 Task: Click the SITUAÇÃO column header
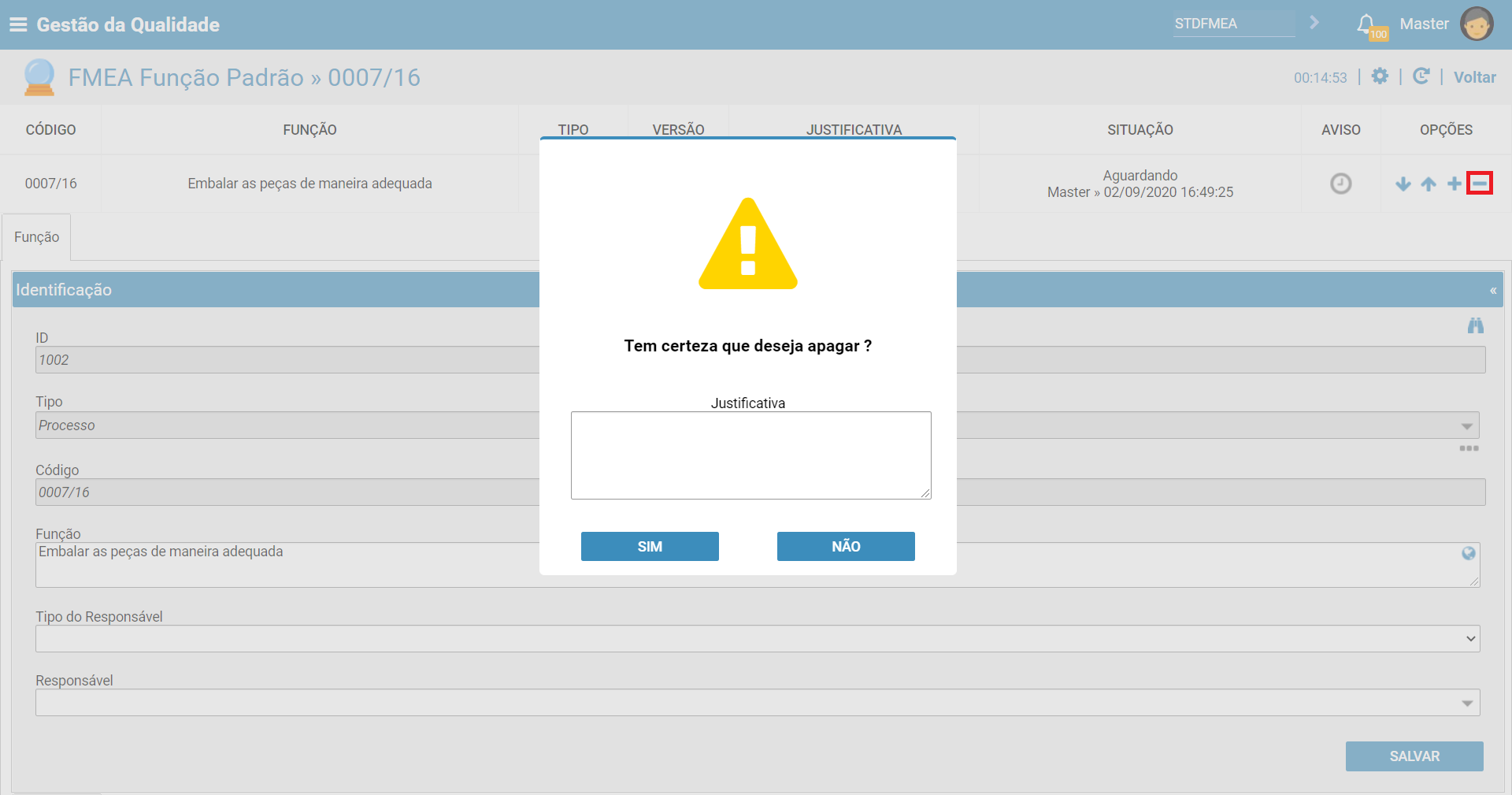pos(1140,130)
